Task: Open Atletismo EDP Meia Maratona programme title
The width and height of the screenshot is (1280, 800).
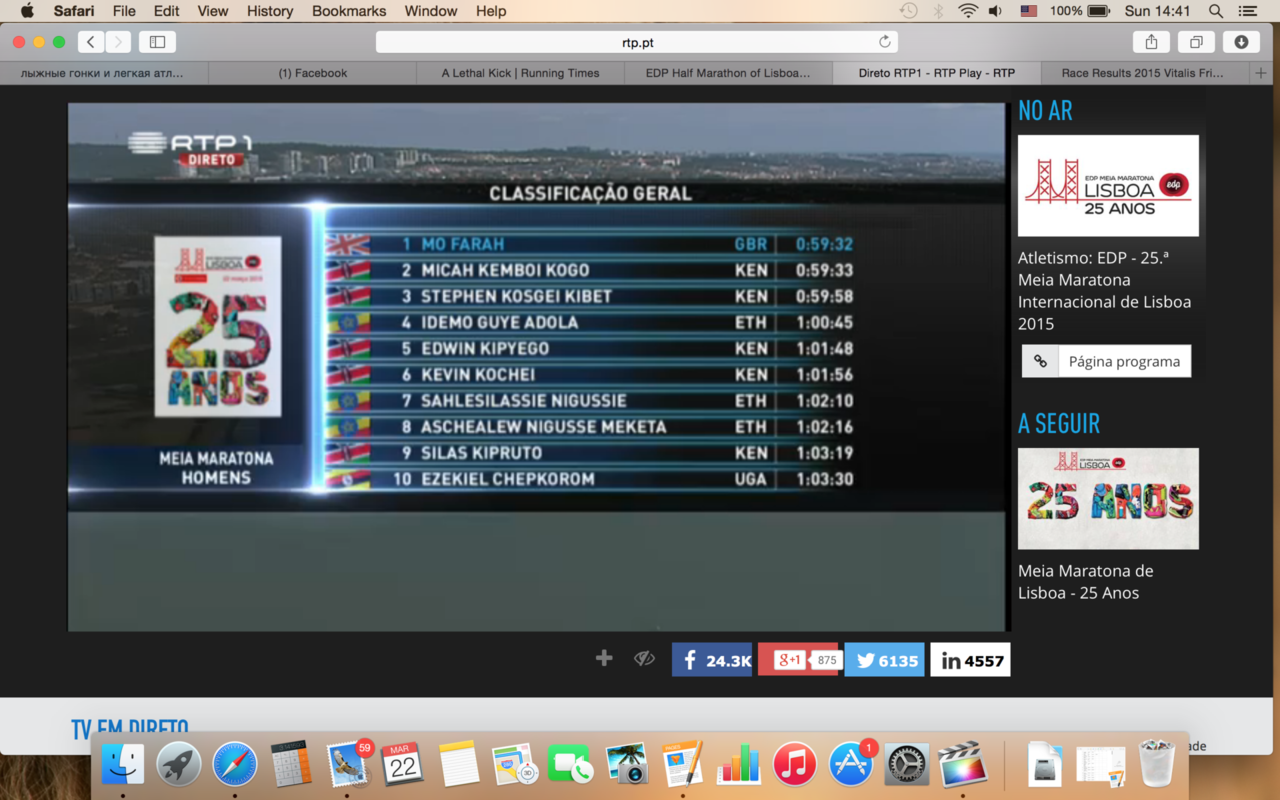Action: 1104,291
